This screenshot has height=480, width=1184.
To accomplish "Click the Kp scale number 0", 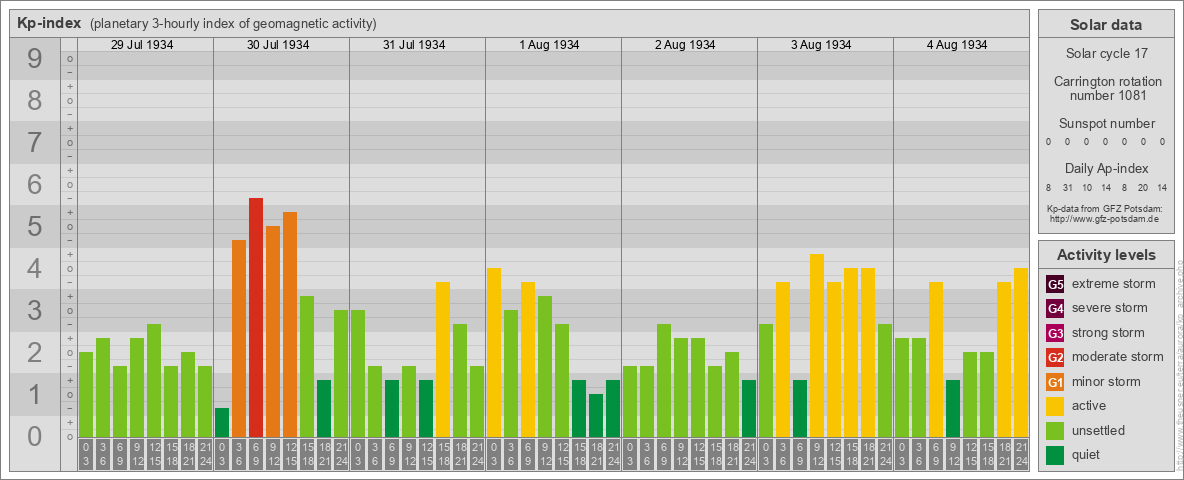I will pyautogui.click(x=35, y=436).
